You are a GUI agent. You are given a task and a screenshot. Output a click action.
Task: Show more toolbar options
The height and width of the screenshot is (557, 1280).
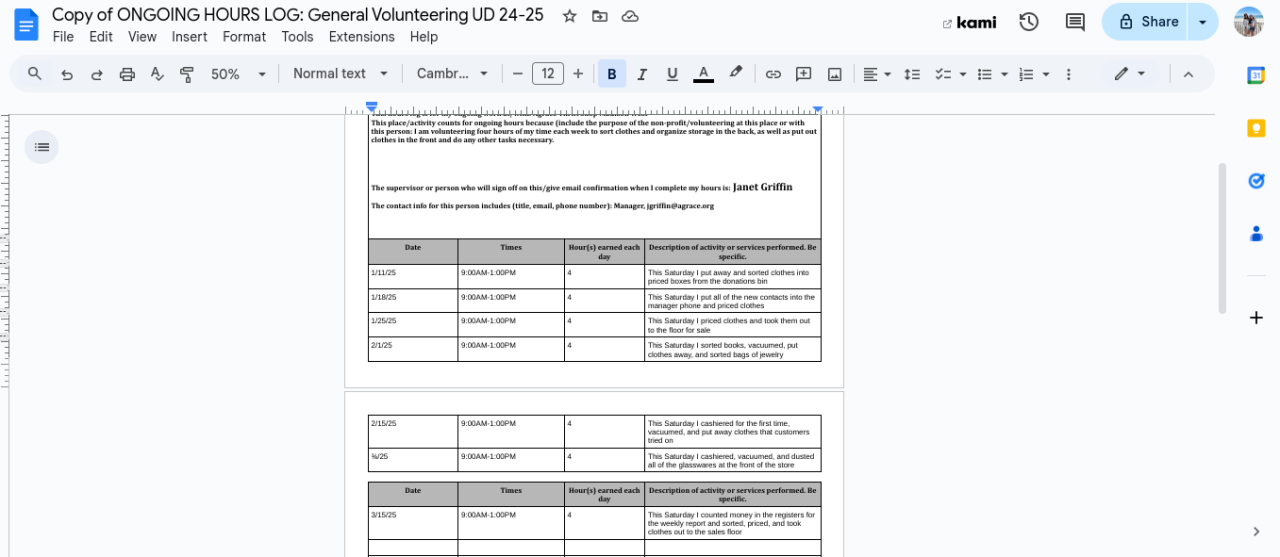(1069, 74)
